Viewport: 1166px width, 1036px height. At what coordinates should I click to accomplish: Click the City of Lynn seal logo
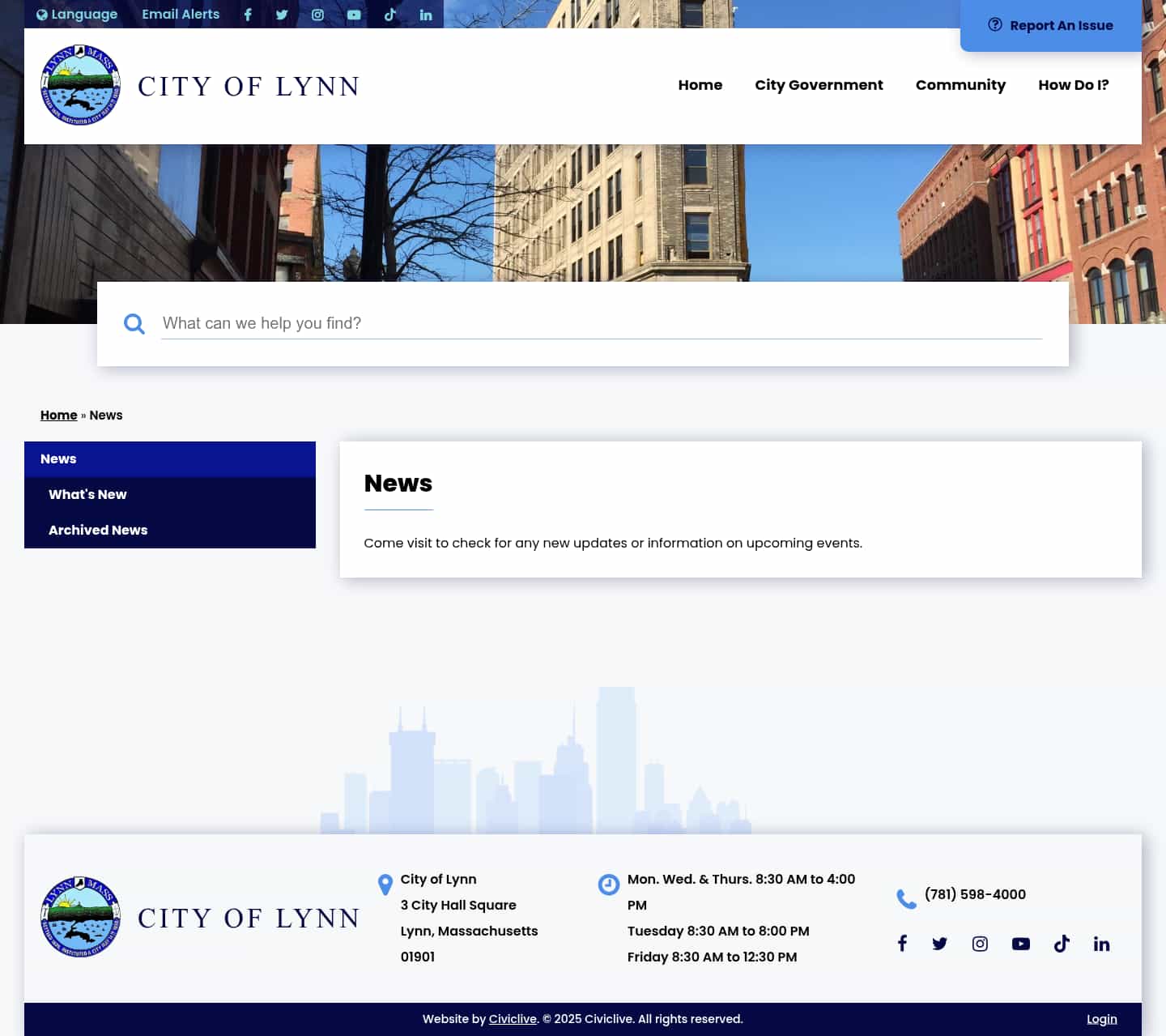pos(79,85)
